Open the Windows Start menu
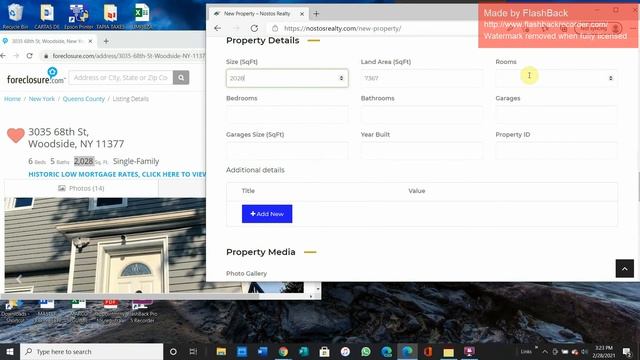The width and height of the screenshot is (640, 360). point(10,351)
